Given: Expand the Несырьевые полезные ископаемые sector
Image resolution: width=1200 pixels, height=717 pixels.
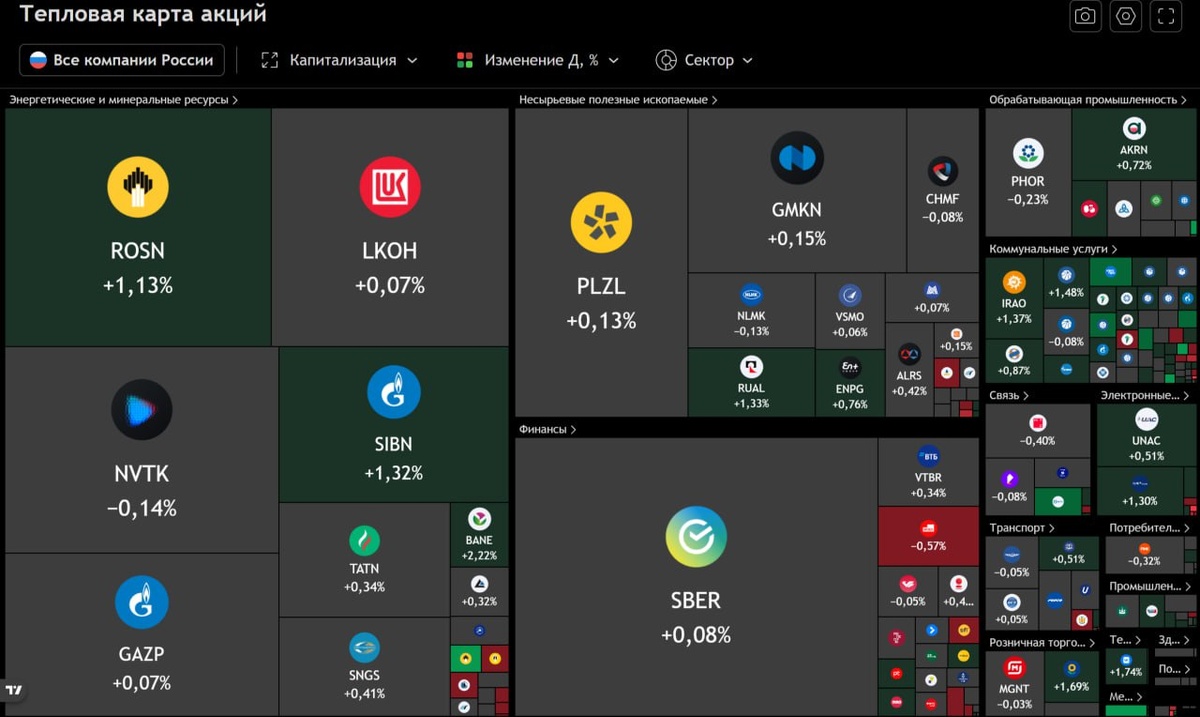Looking at the screenshot, I should tap(618, 100).
